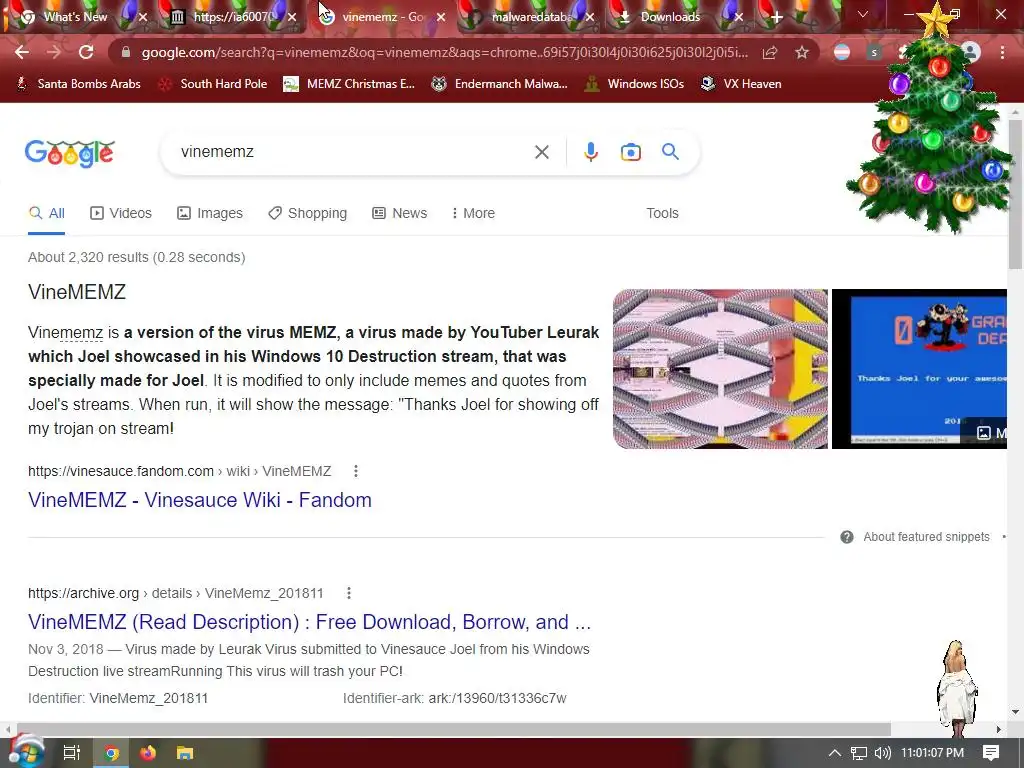
Task: Open a new browser tab
Action: click(776, 17)
